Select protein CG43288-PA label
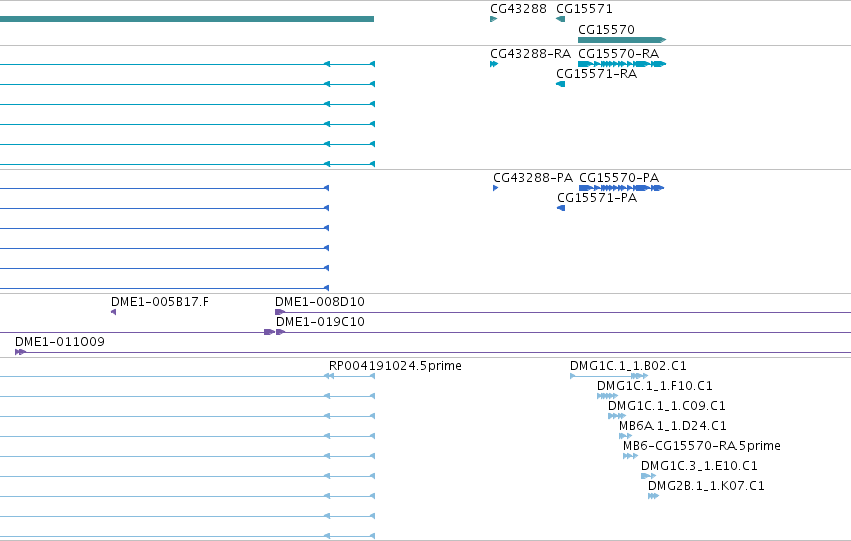Viewport: 851px width, 541px height. [x=533, y=178]
